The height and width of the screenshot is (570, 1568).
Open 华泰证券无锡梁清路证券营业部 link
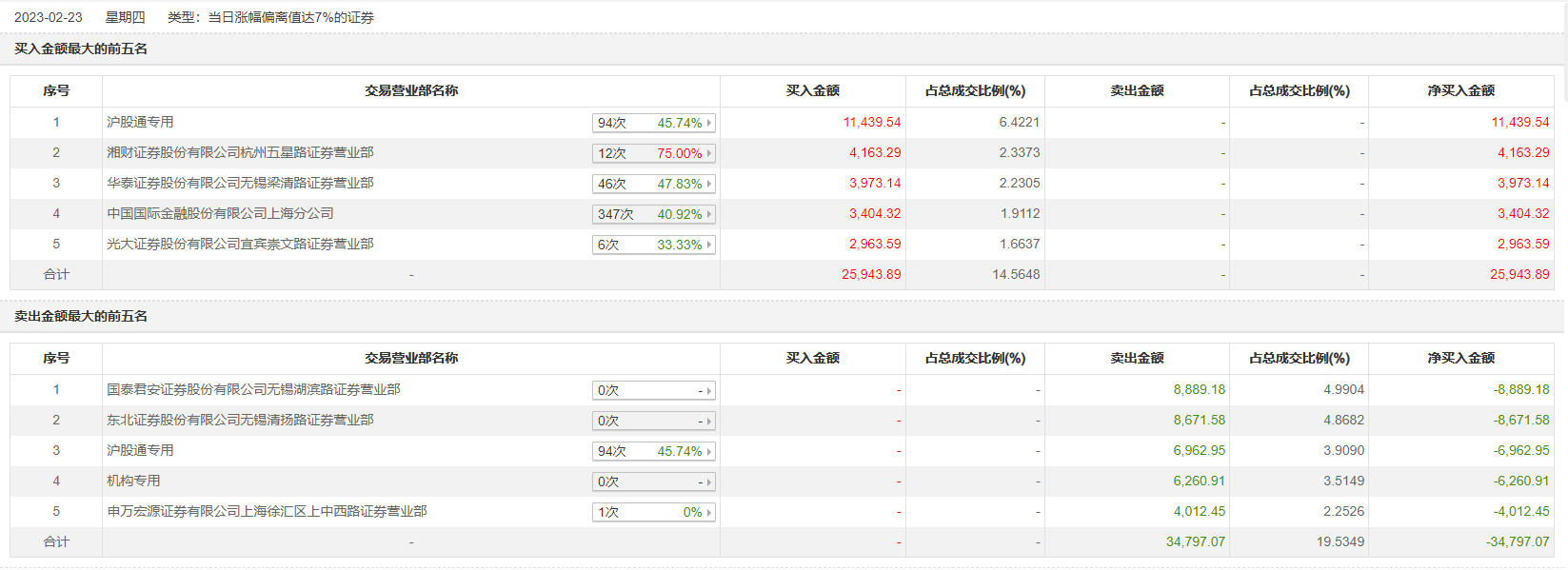pyautogui.click(x=240, y=183)
